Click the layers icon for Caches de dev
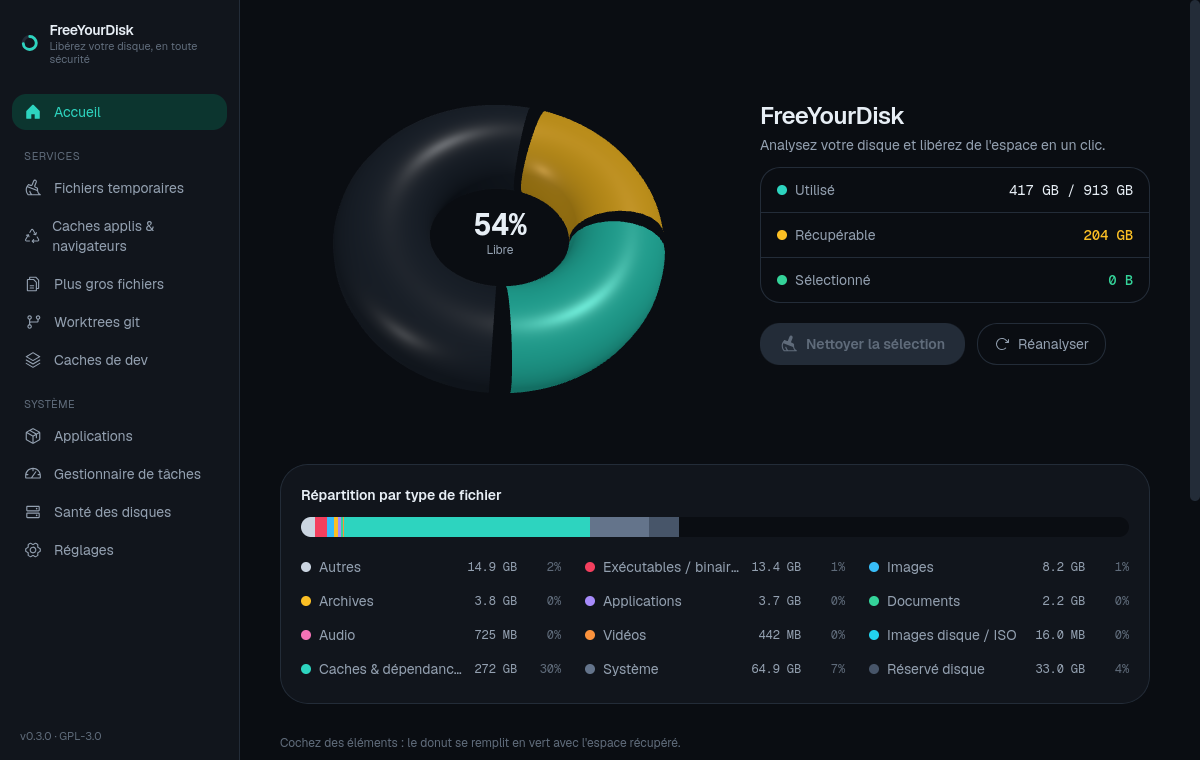The width and height of the screenshot is (1200, 760). click(33, 360)
